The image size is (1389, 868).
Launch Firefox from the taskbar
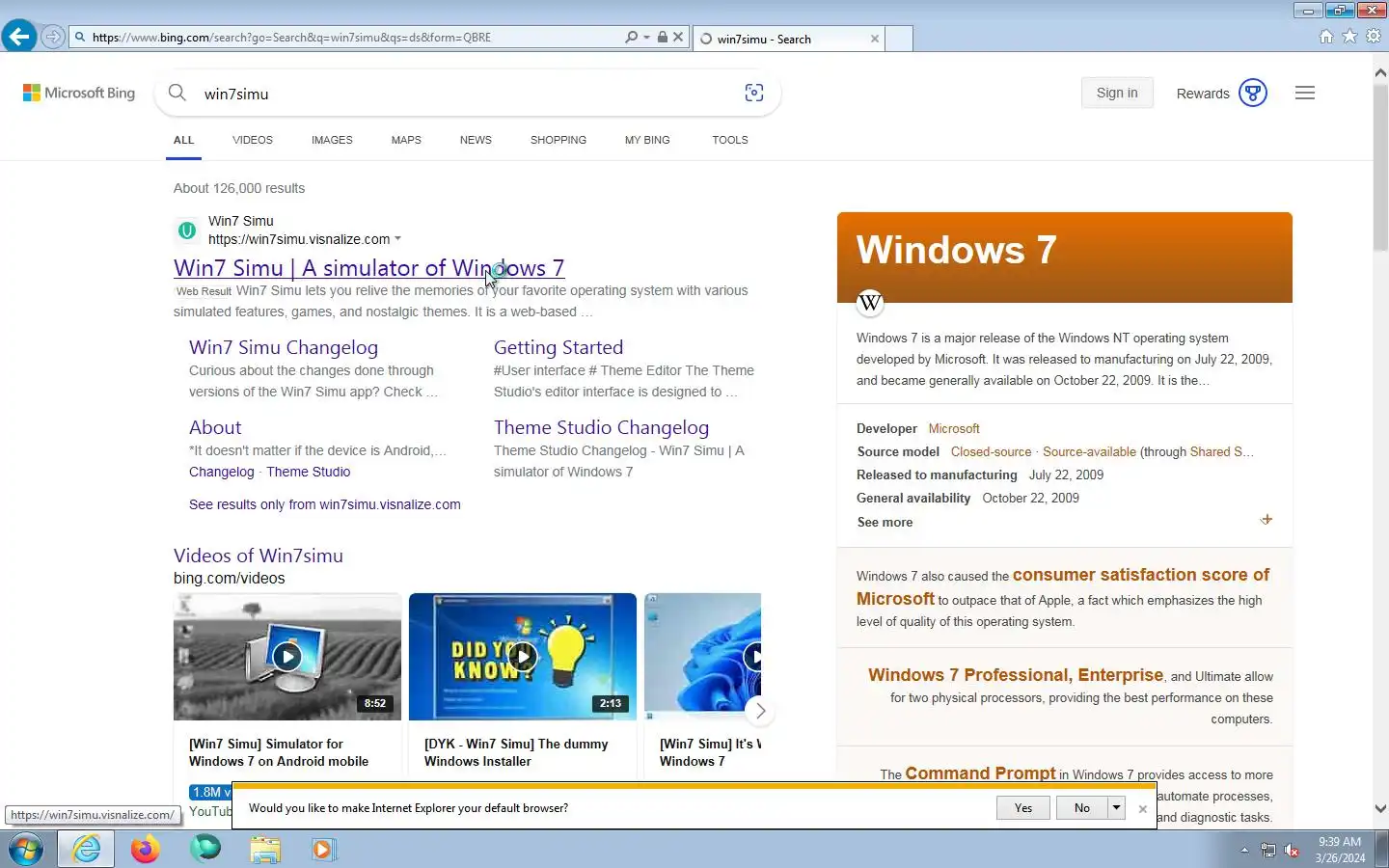146,849
